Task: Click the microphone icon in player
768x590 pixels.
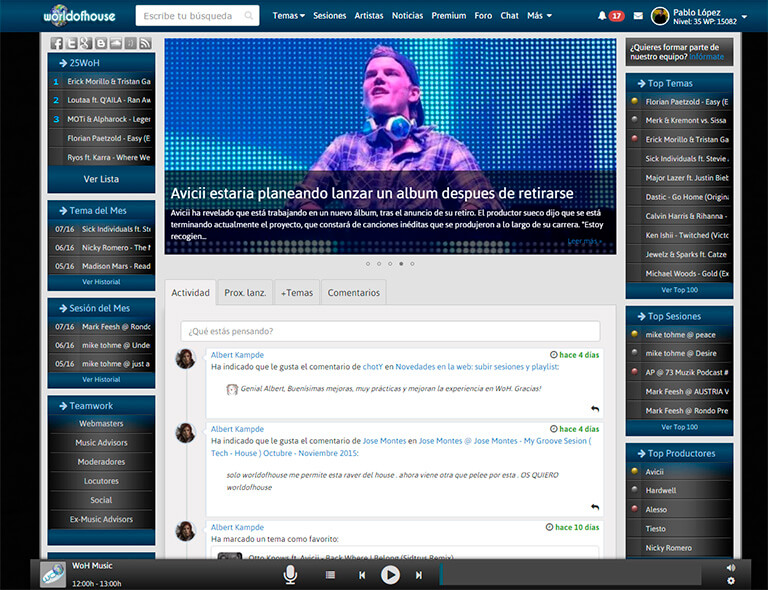Action: pos(290,575)
